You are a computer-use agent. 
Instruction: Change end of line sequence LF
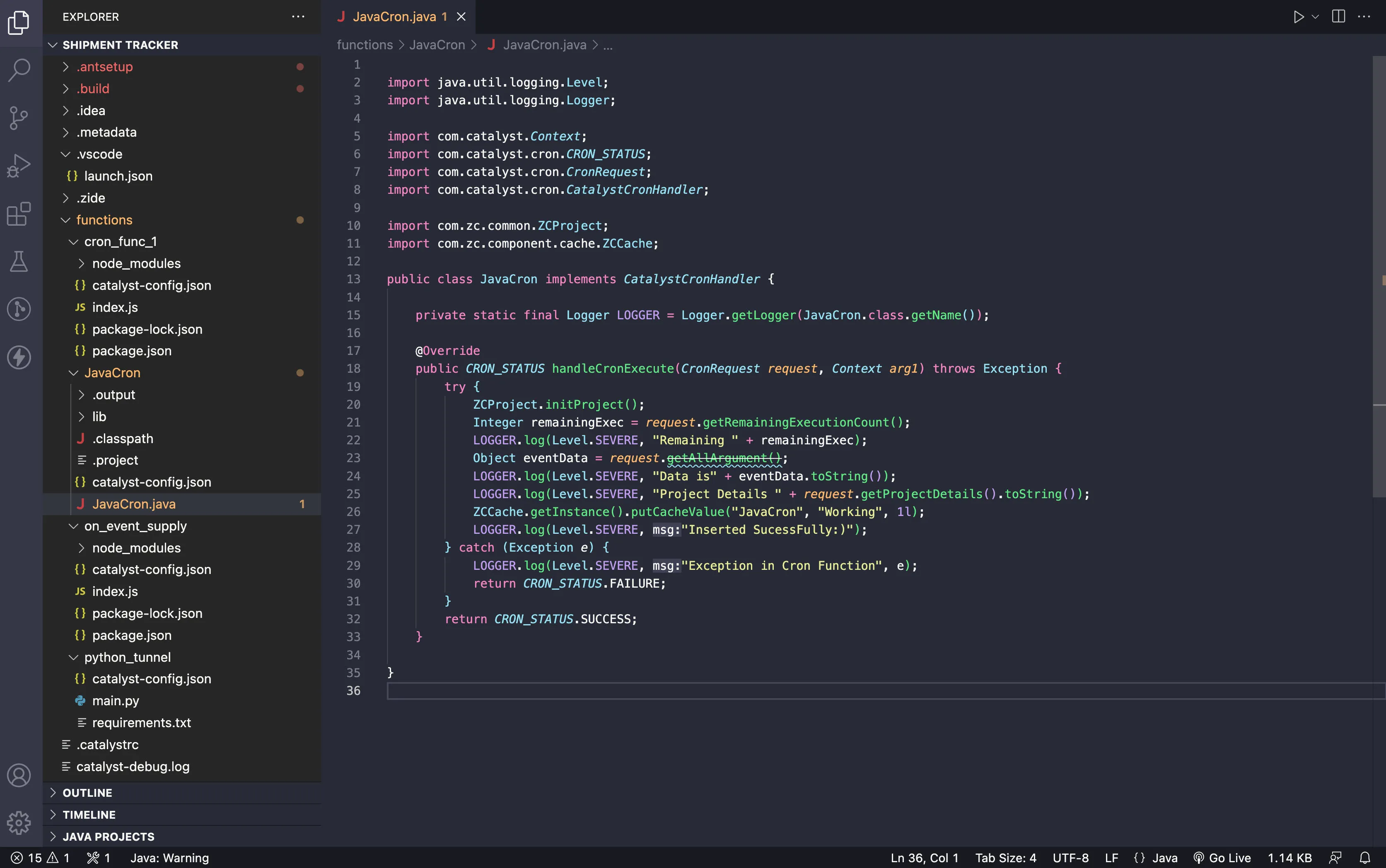pos(1111,858)
